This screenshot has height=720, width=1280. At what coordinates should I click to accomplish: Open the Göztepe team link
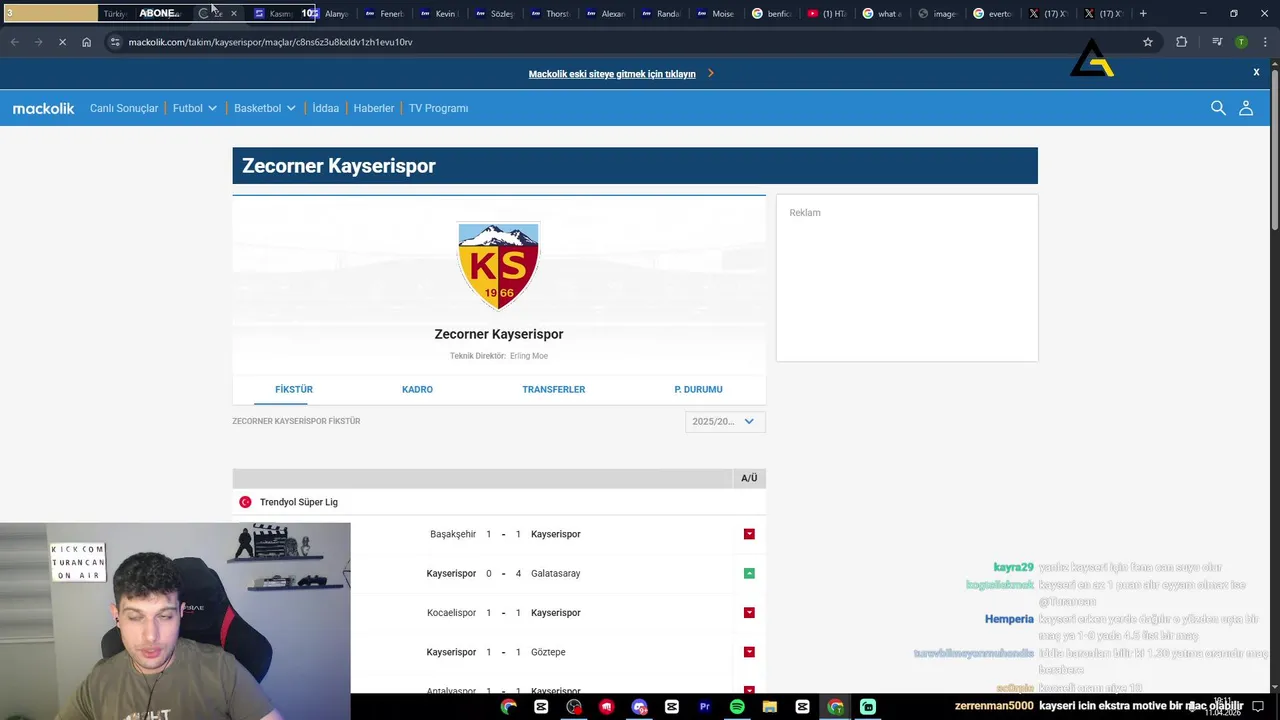[548, 652]
